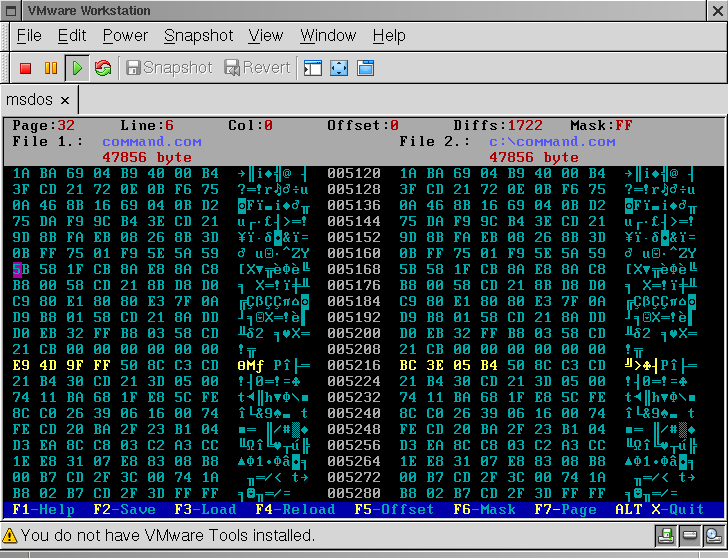Click the ALT X-Quit label
The width and height of the screenshot is (728, 558).
(x=660, y=510)
